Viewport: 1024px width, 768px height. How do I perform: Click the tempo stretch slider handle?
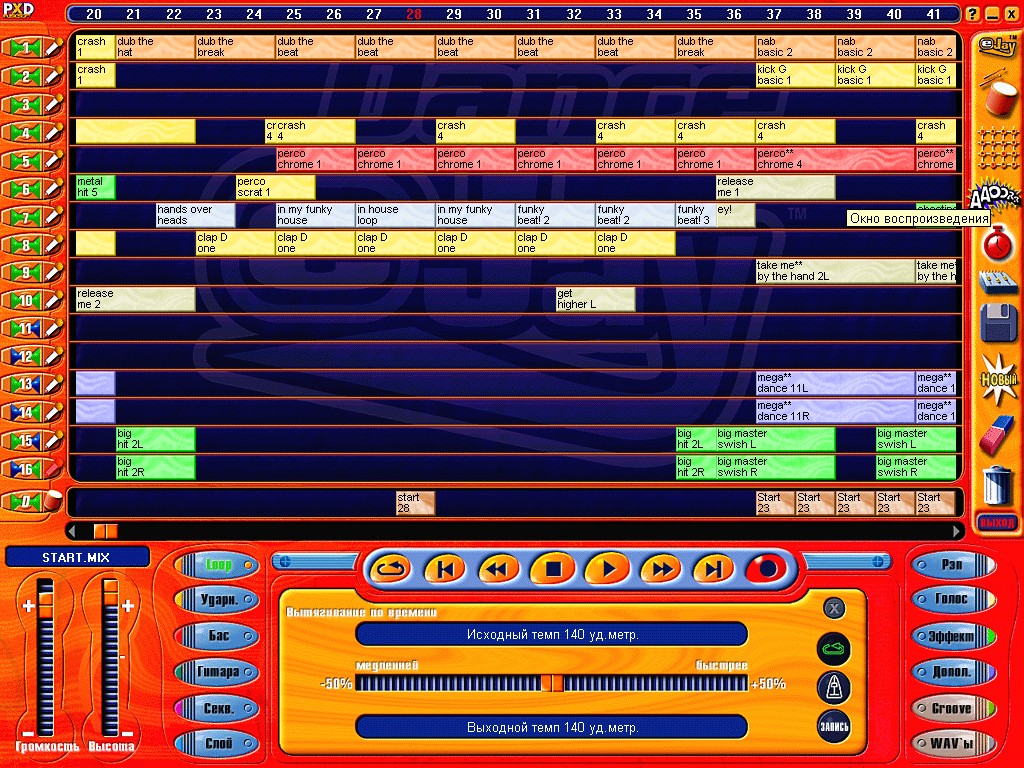[x=551, y=683]
